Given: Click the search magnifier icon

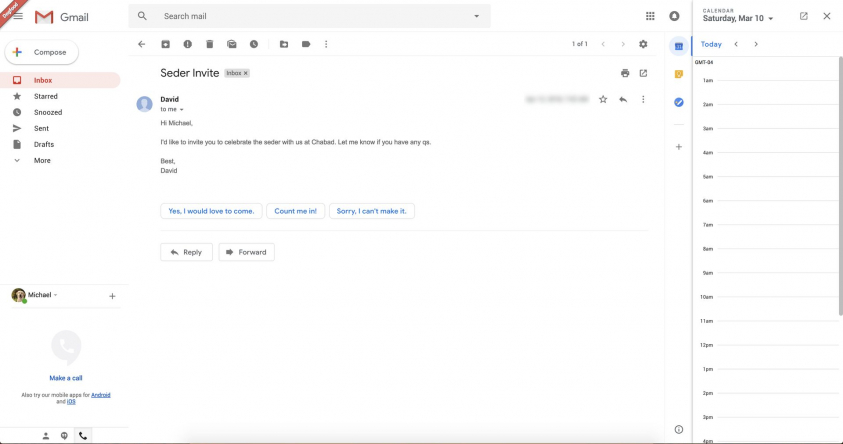Looking at the screenshot, I should tap(142, 16).
